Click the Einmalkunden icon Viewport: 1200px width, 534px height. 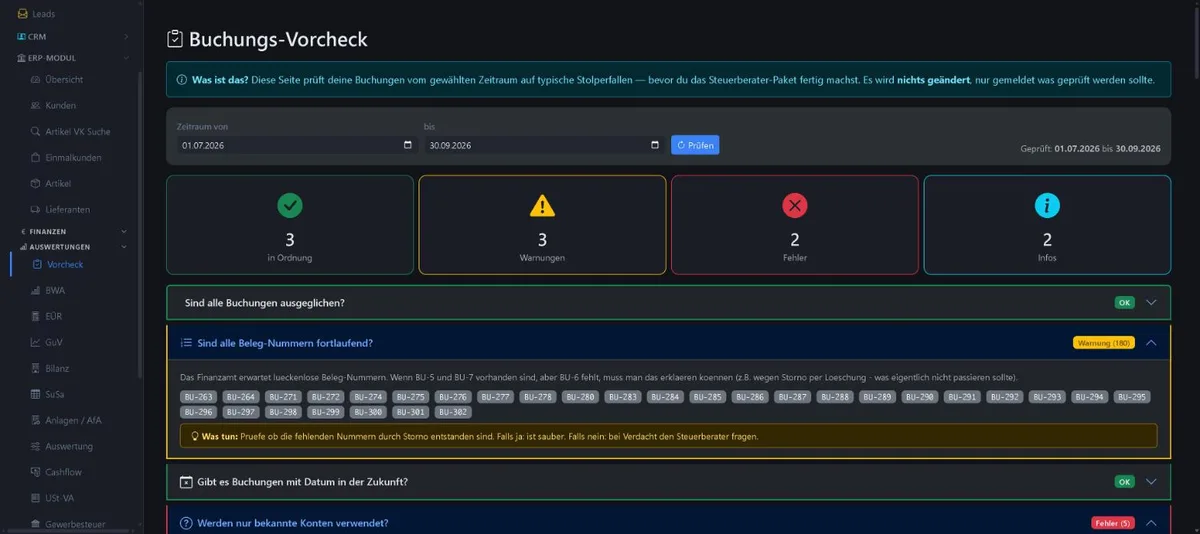pyautogui.click(x=36, y=158)
